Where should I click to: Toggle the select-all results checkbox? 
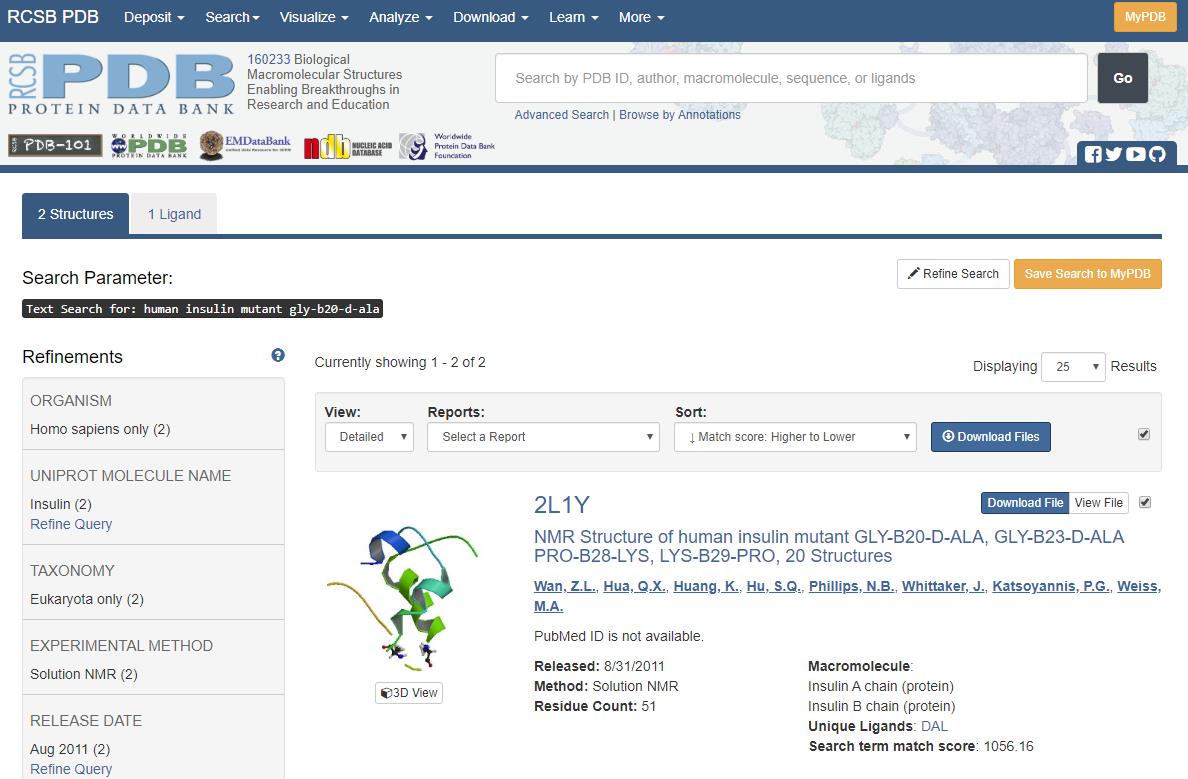pos(1144,434)
